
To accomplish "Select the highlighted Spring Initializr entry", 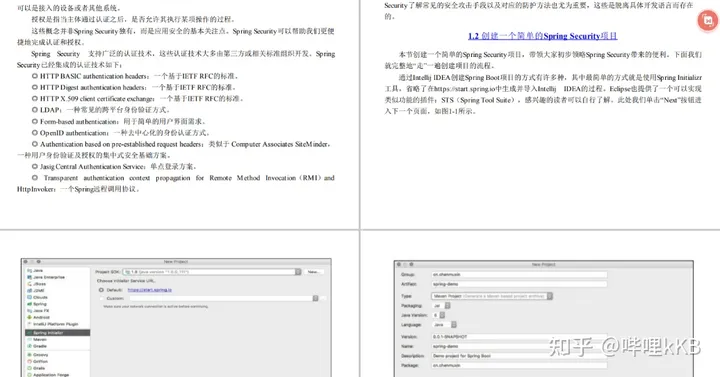I will pyautogui.click(x=57, y=332).
